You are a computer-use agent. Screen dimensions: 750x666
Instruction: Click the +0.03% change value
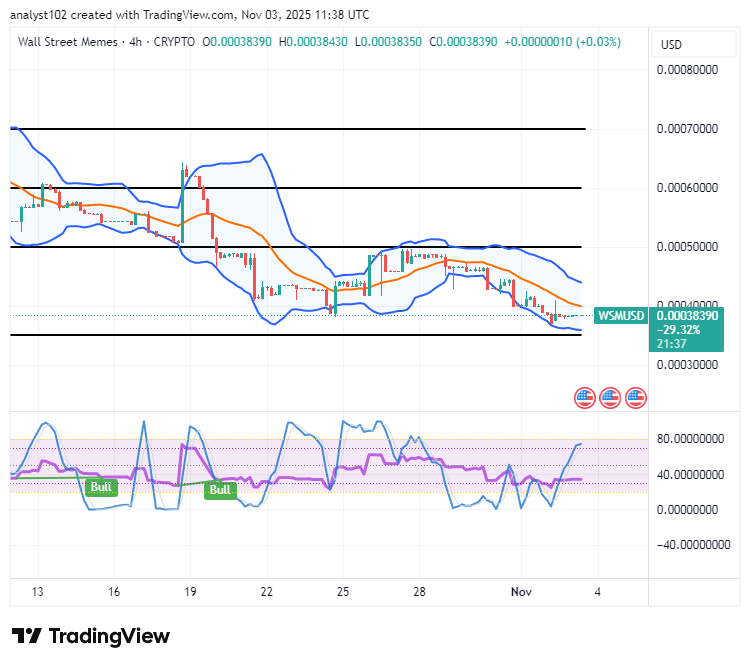(598, 42)
